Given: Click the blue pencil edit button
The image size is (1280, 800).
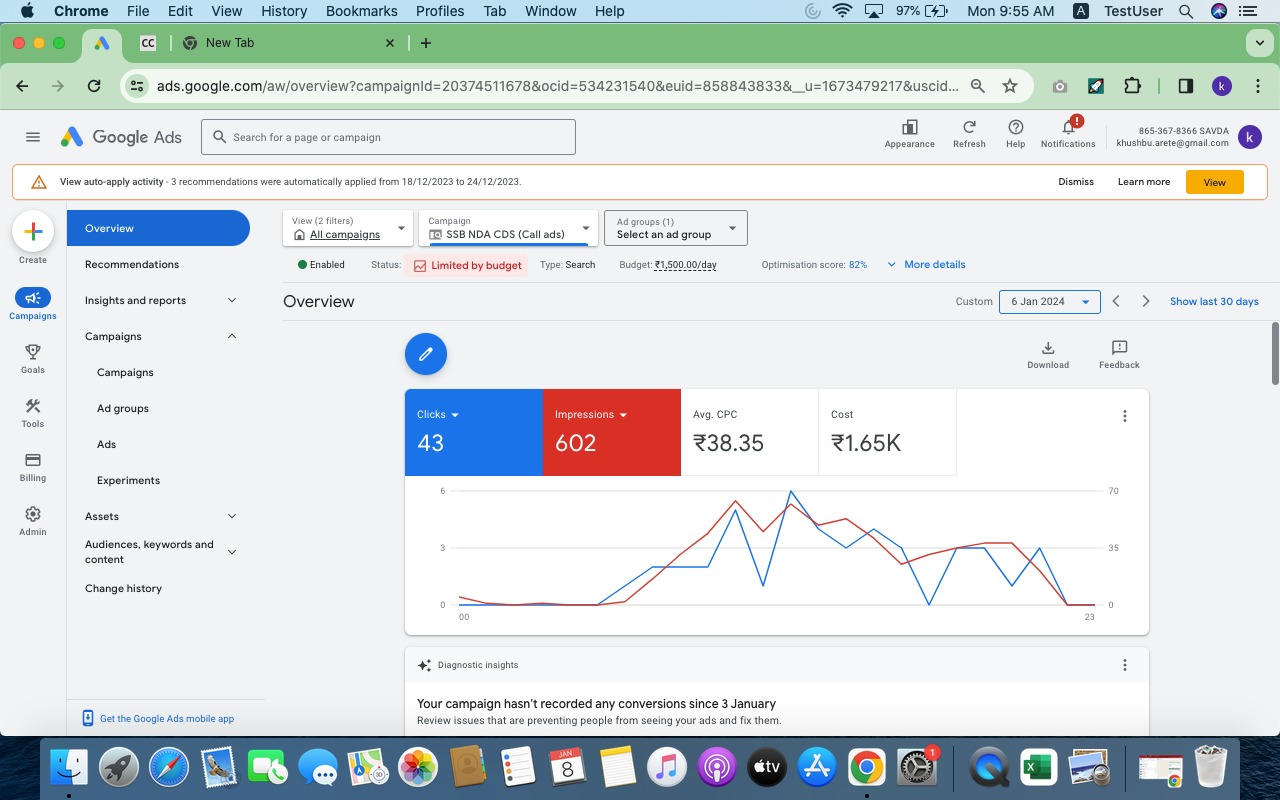Looking at the screenshot, I should point(426,354).
